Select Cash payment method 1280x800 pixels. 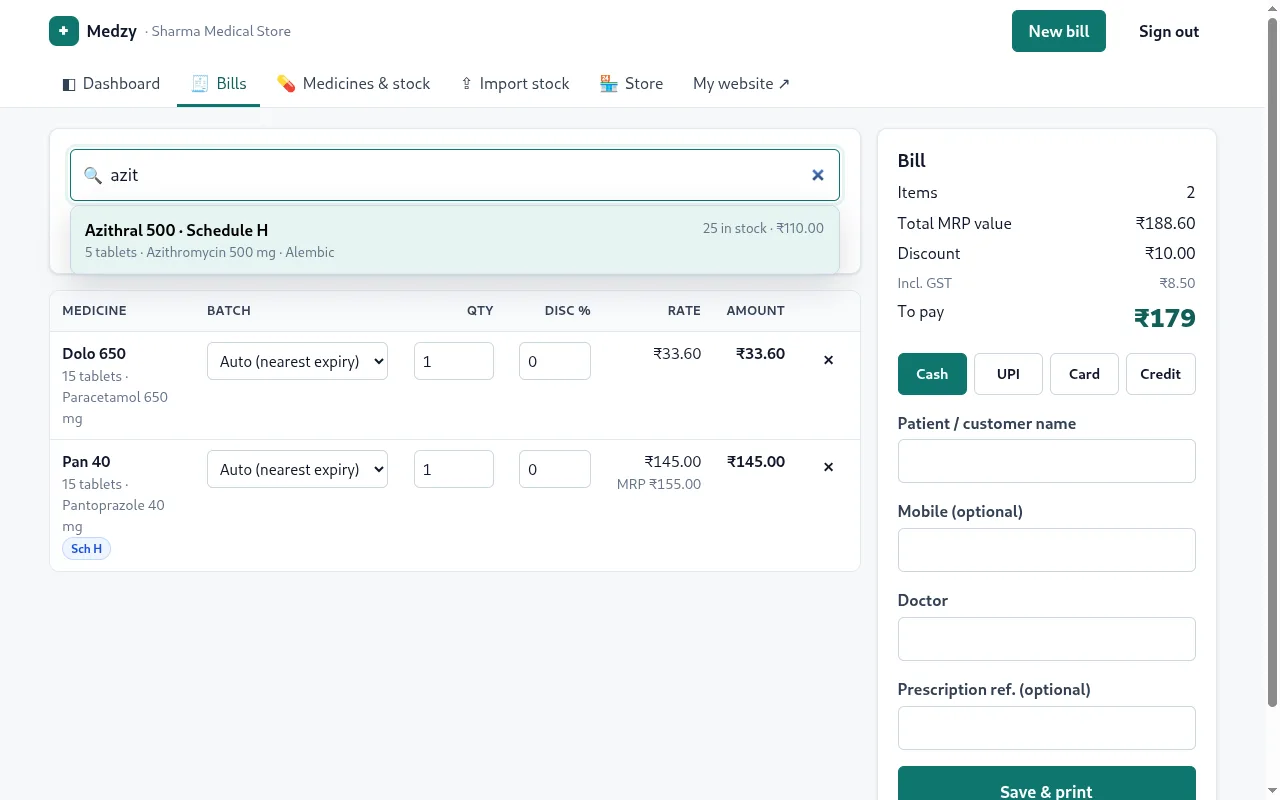click(932, 374)
